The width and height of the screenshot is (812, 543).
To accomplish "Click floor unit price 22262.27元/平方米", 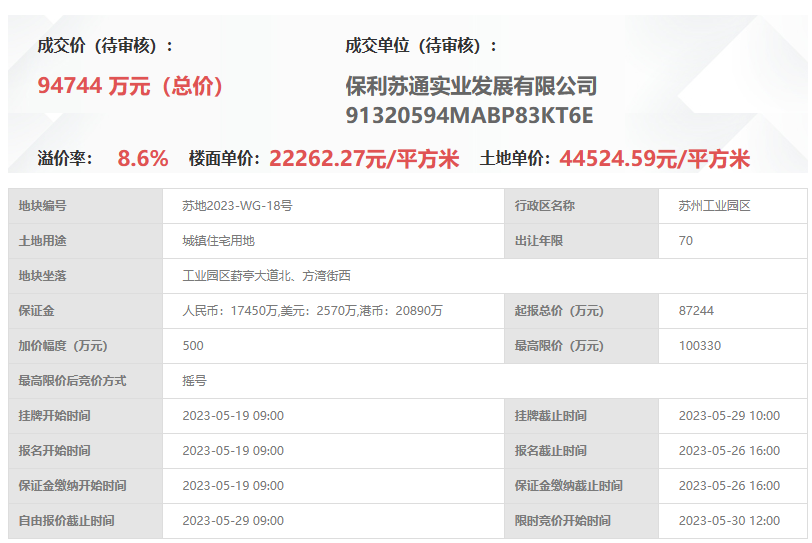I will tap(364, 158).
